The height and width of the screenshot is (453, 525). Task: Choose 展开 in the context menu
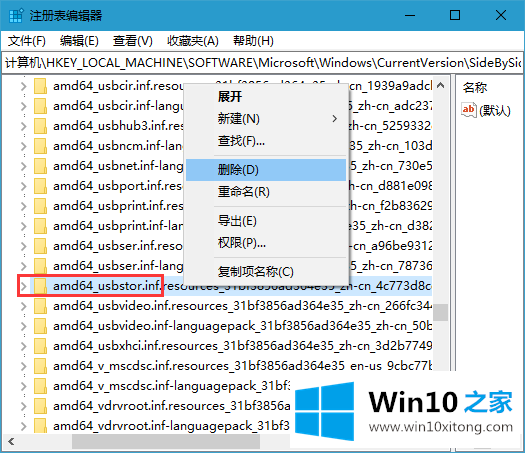(266, 96)
